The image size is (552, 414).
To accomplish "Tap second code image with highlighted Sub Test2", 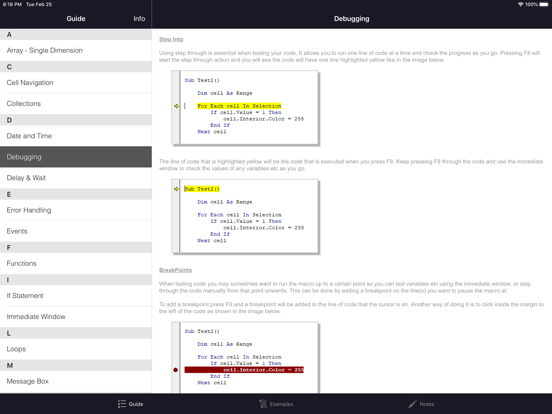I will pos(245,217).
